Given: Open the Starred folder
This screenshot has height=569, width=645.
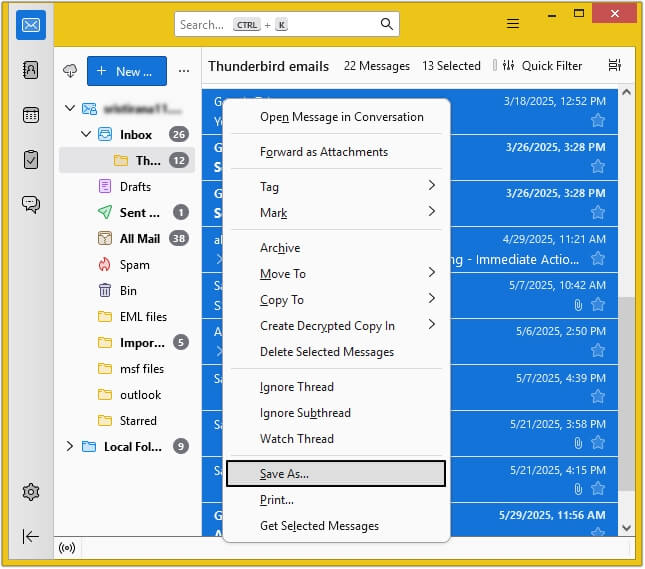Looking at the screenshot, I should click(x=127, y=420).
